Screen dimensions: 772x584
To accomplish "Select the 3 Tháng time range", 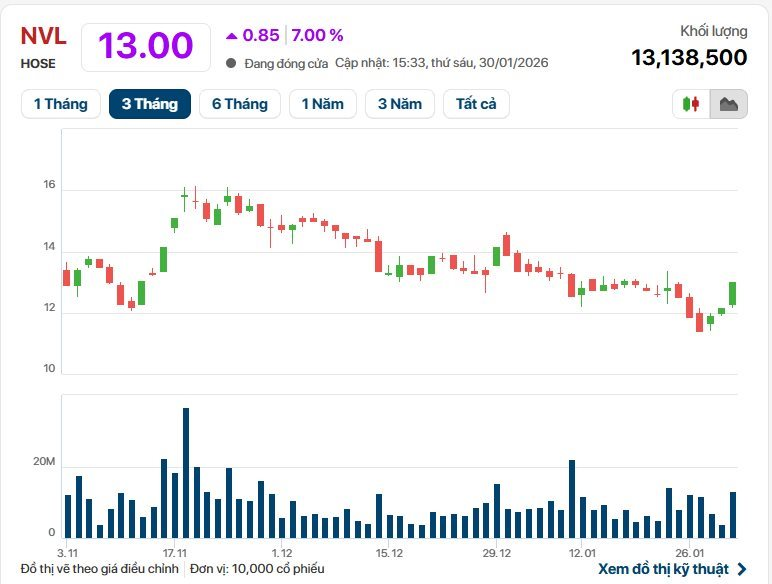I will click(150, 104).
